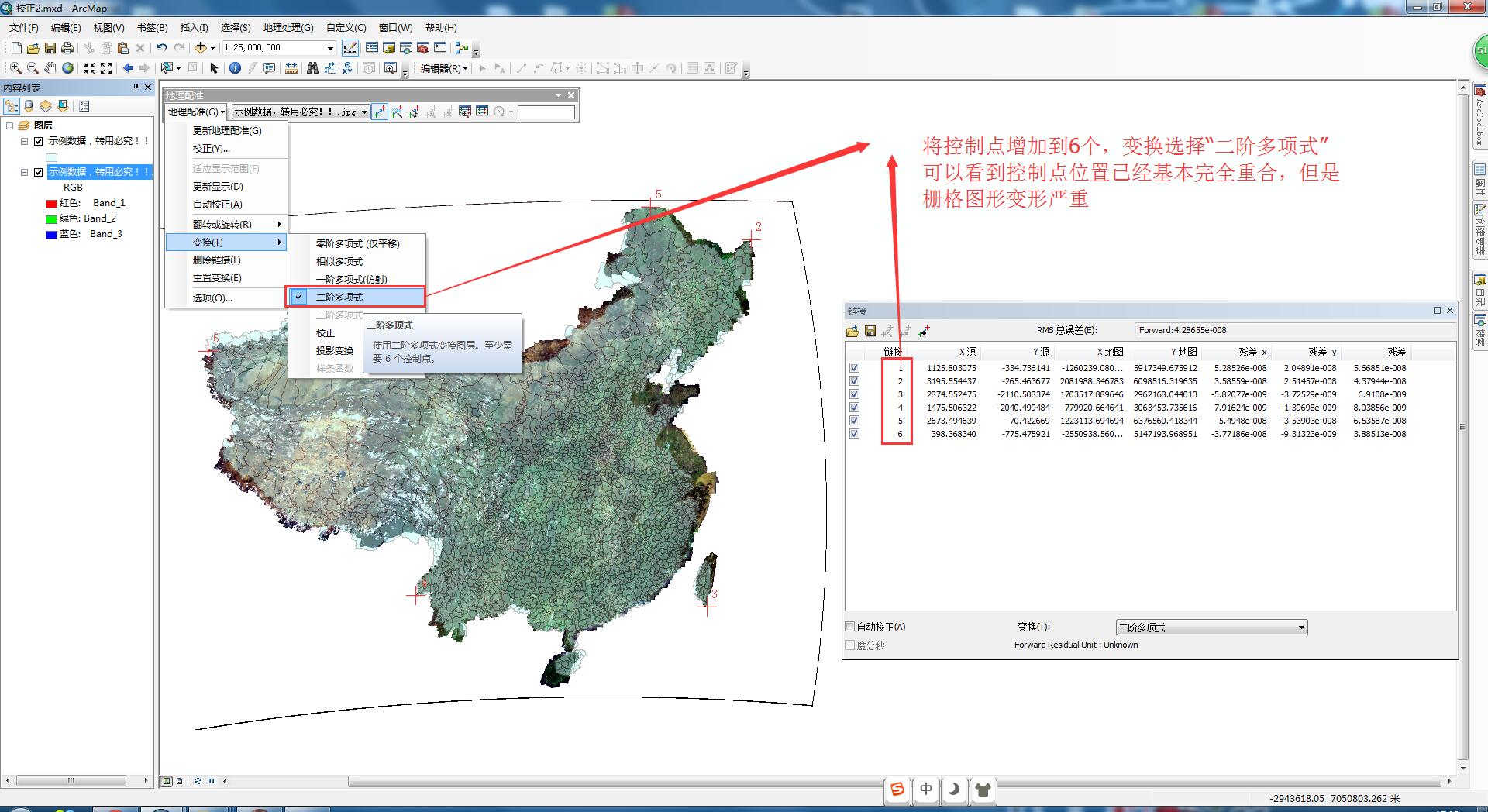Click the green Band_2 color swatch
The width and height of the screenshot is (1488, 812).
51,219
